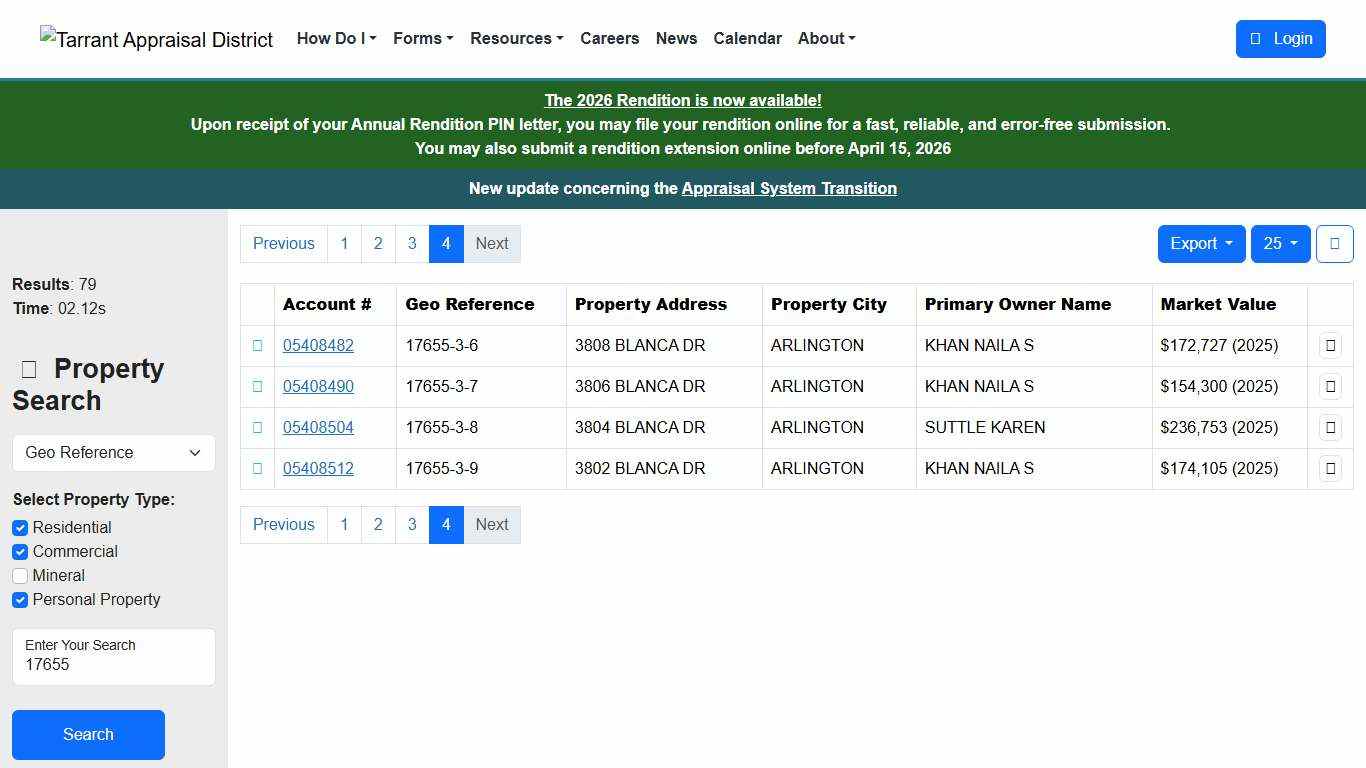Viewport: 1366px width, 768px height.
Task: Open account 05408482 details link
Action: coord(318,345)
